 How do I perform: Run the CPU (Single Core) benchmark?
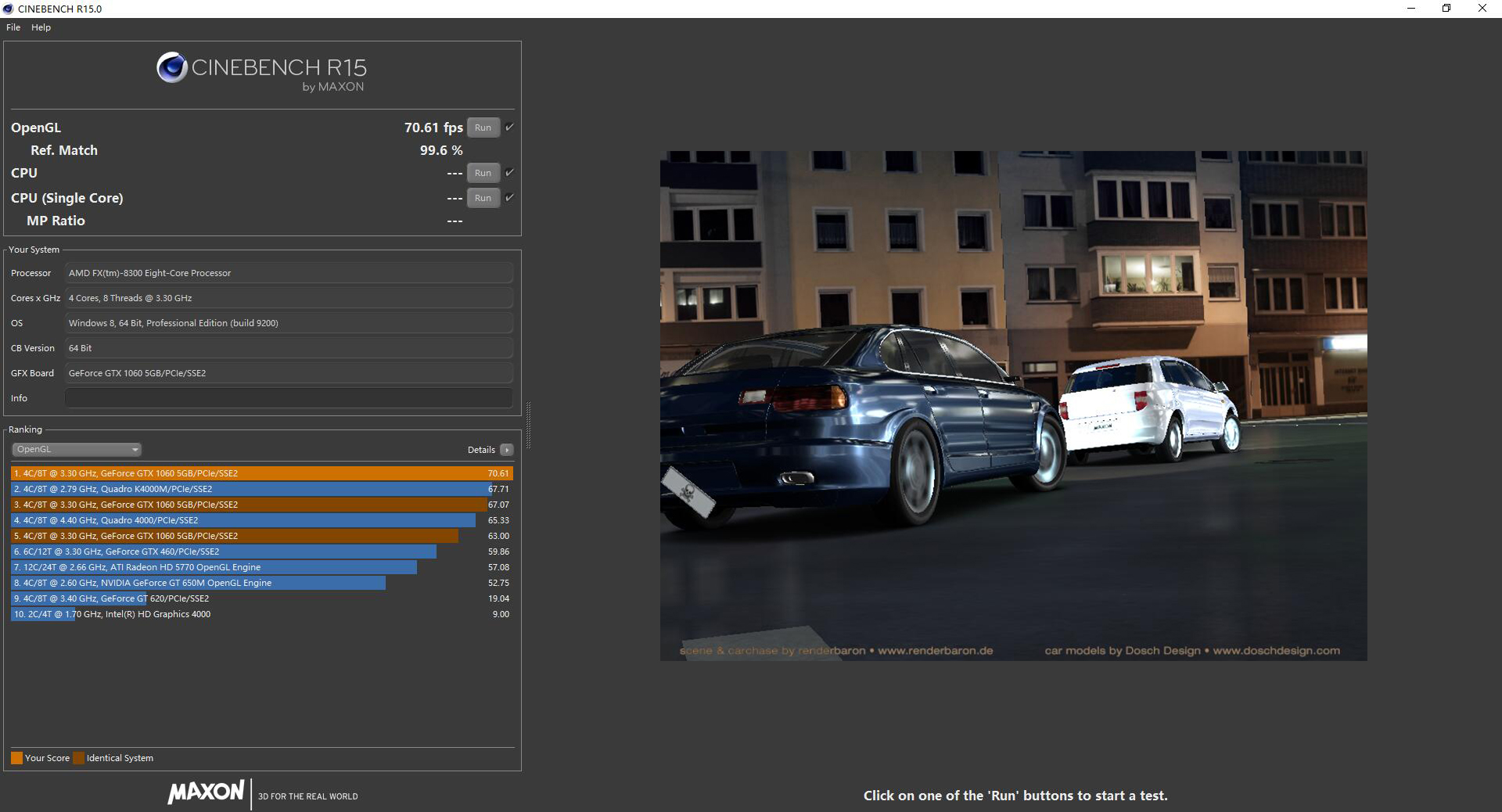point(483,198)
